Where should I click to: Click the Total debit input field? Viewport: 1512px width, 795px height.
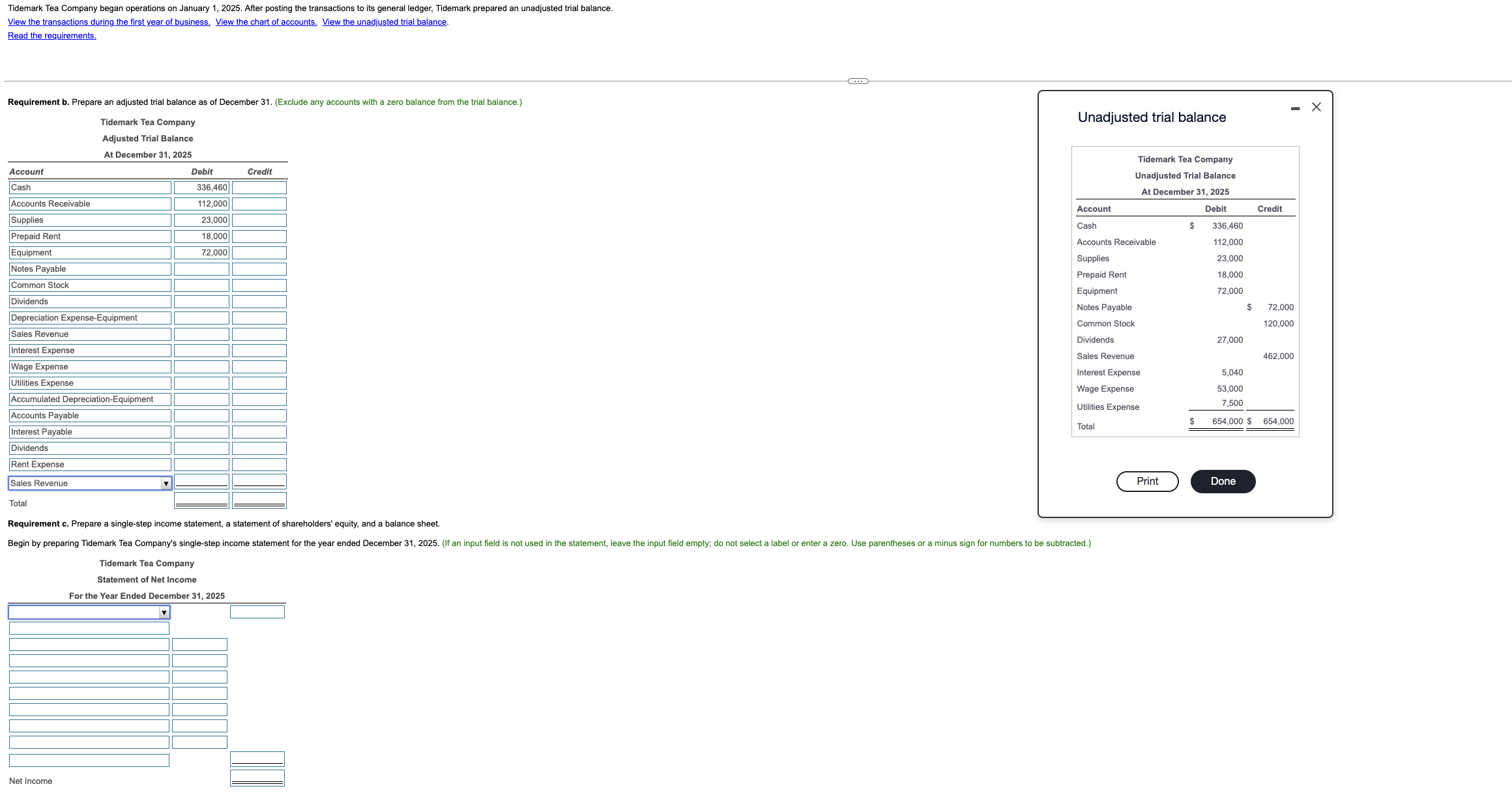click(x=201, y=500)
